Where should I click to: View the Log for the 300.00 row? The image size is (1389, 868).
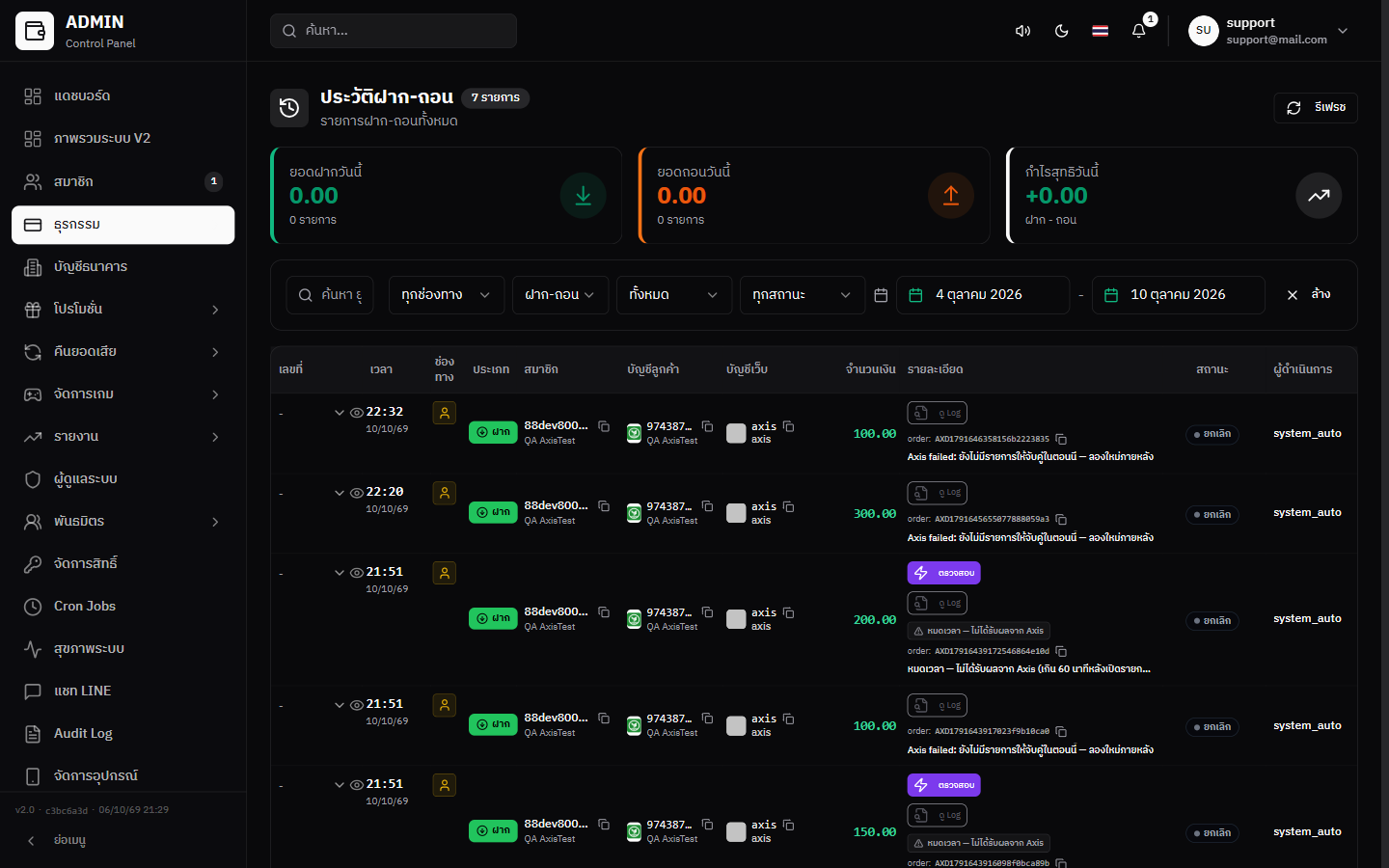pyautogui.click(x=938, y=493)
